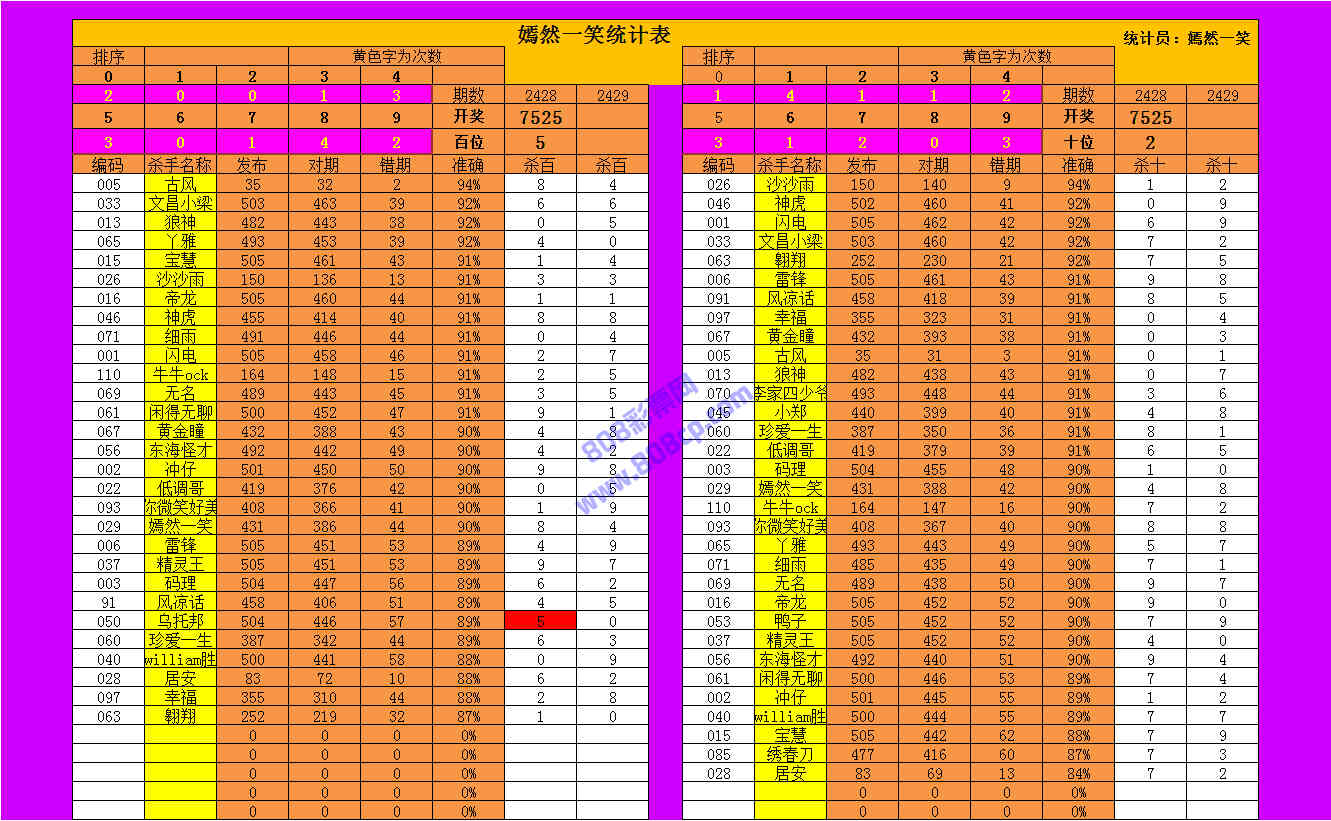1331x821 pixels.
Task: Click the 对期 value 399 for 小郑
Action: coord(934,412)
